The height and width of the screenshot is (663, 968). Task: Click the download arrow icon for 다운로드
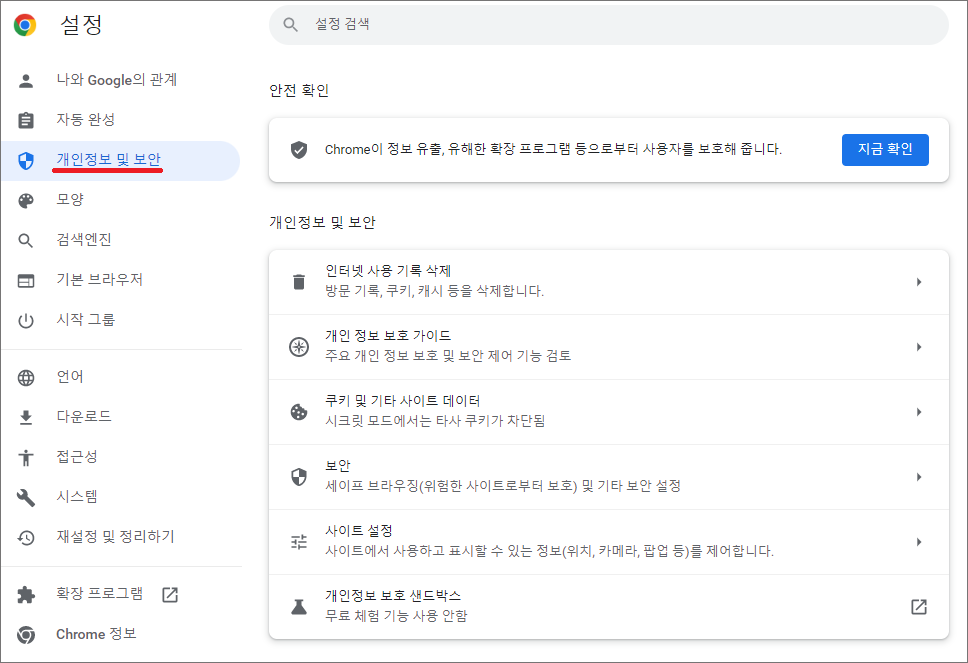click(x=26, y=418)
